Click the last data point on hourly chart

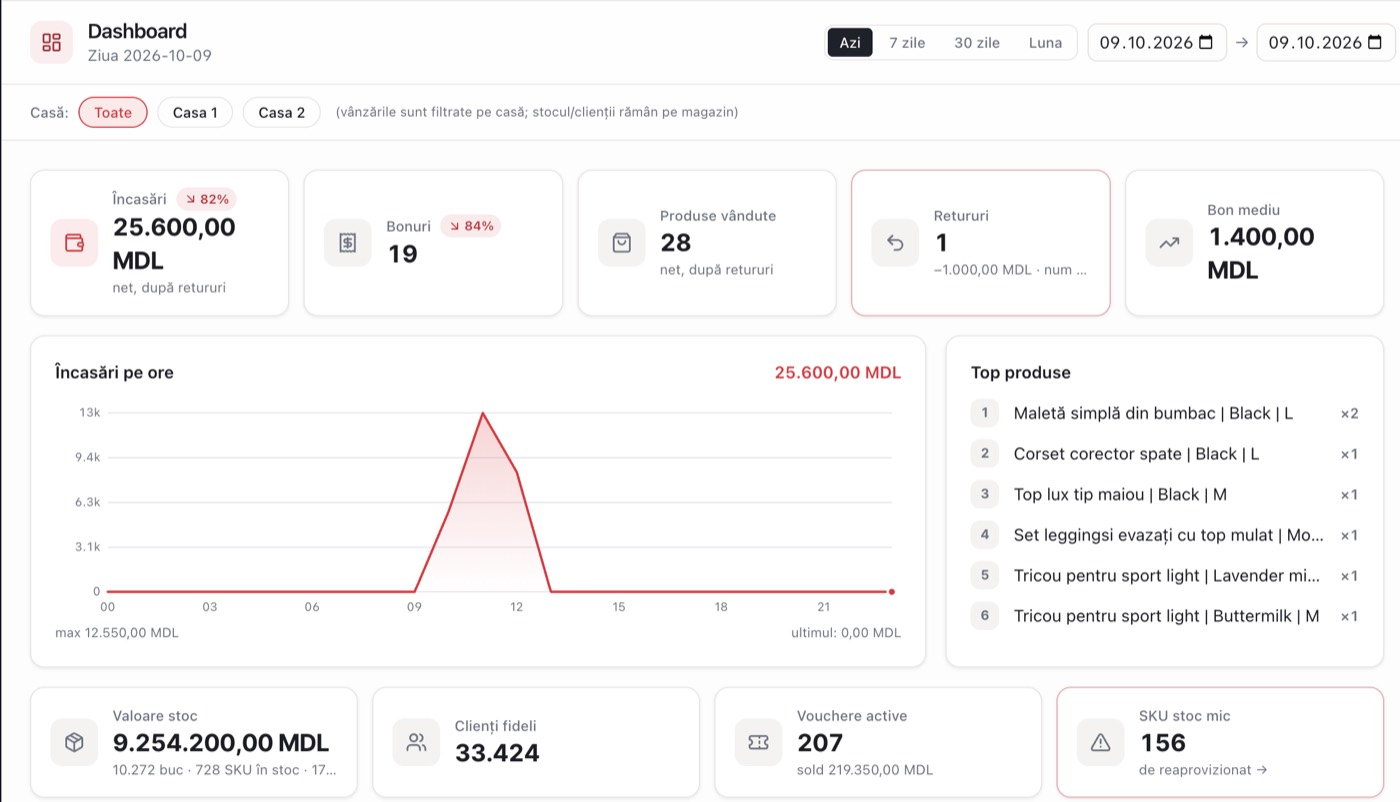click(x=891, y=592)
